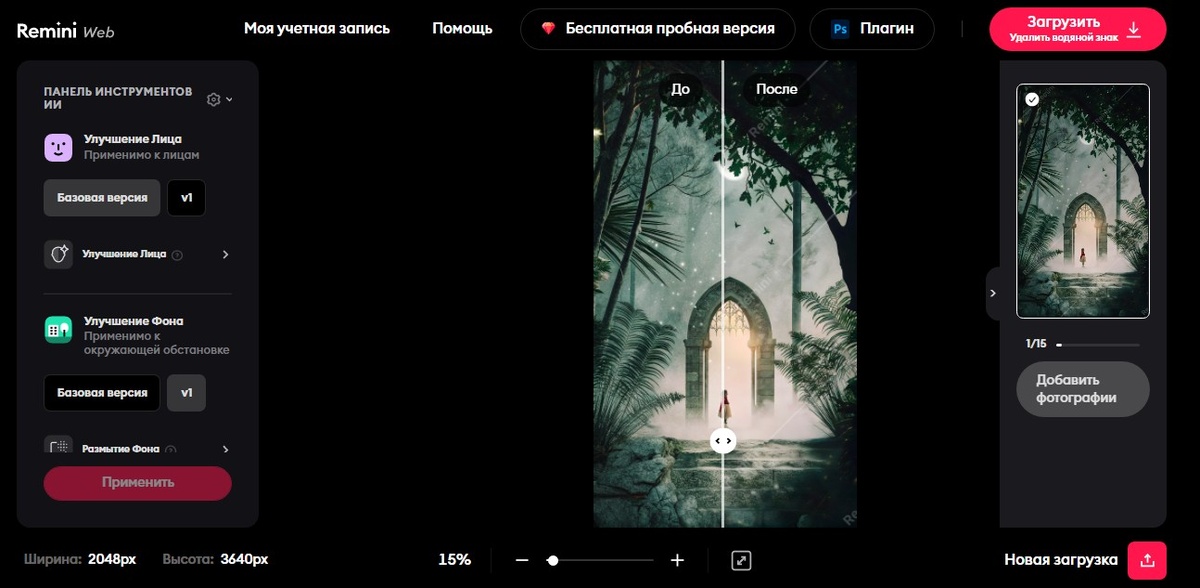Click the Размытие Фона blur icon

point(58,445)
